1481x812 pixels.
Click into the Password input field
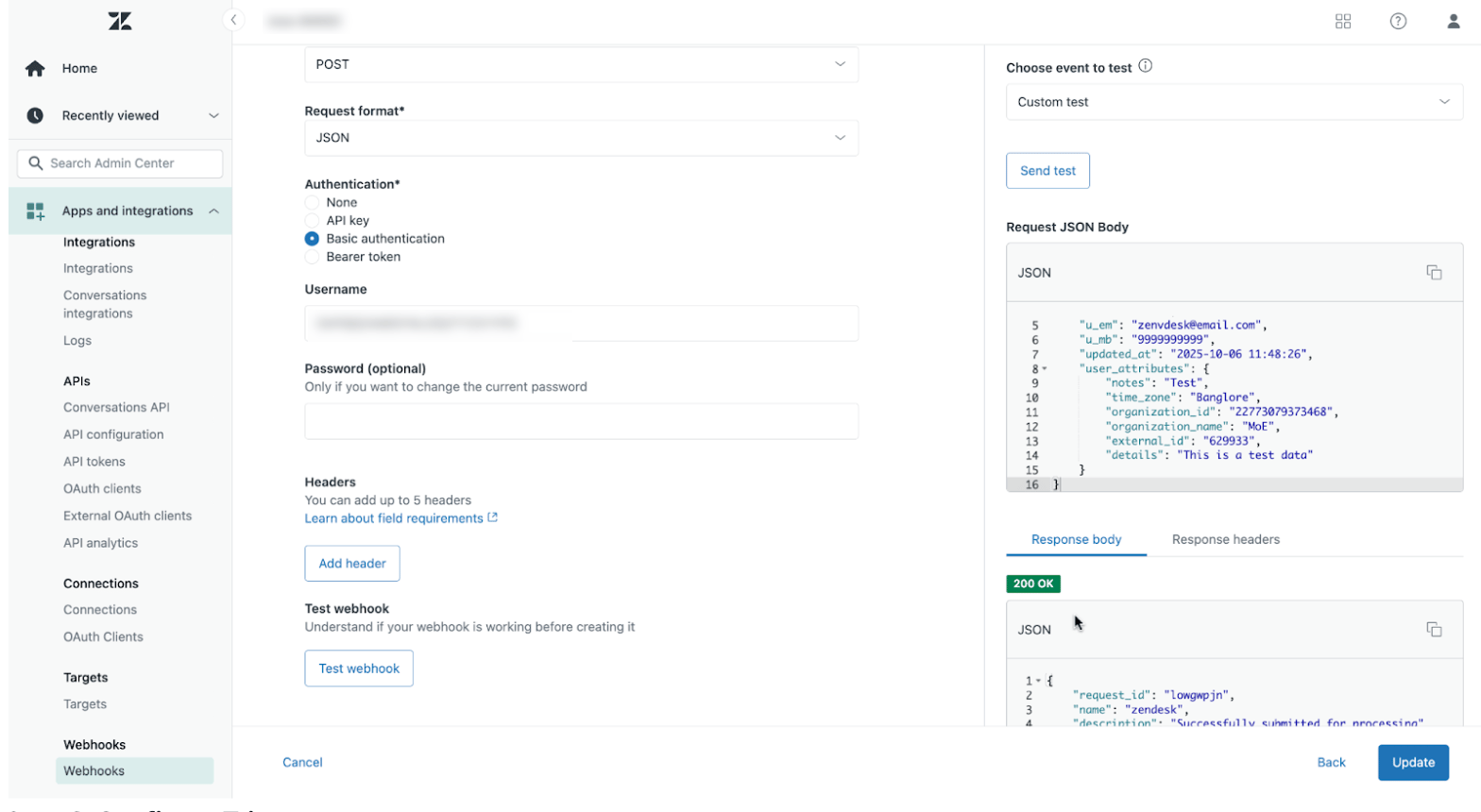click(581, 421)
